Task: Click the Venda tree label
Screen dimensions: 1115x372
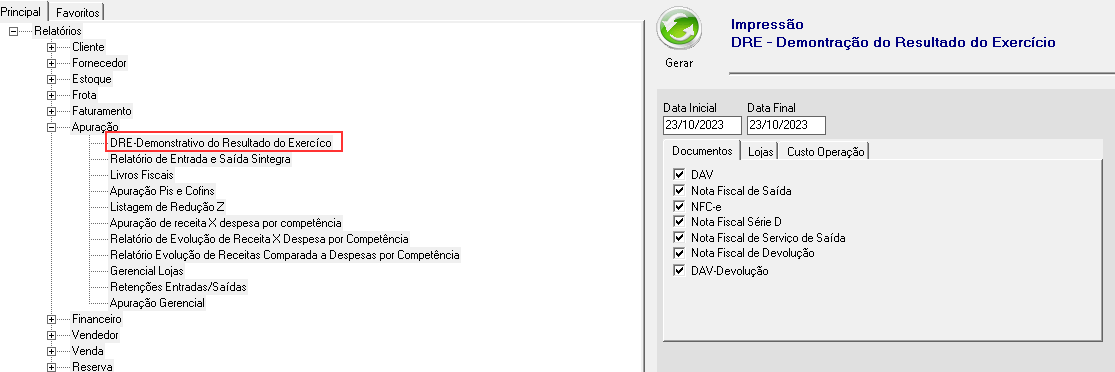Action: 87,351
